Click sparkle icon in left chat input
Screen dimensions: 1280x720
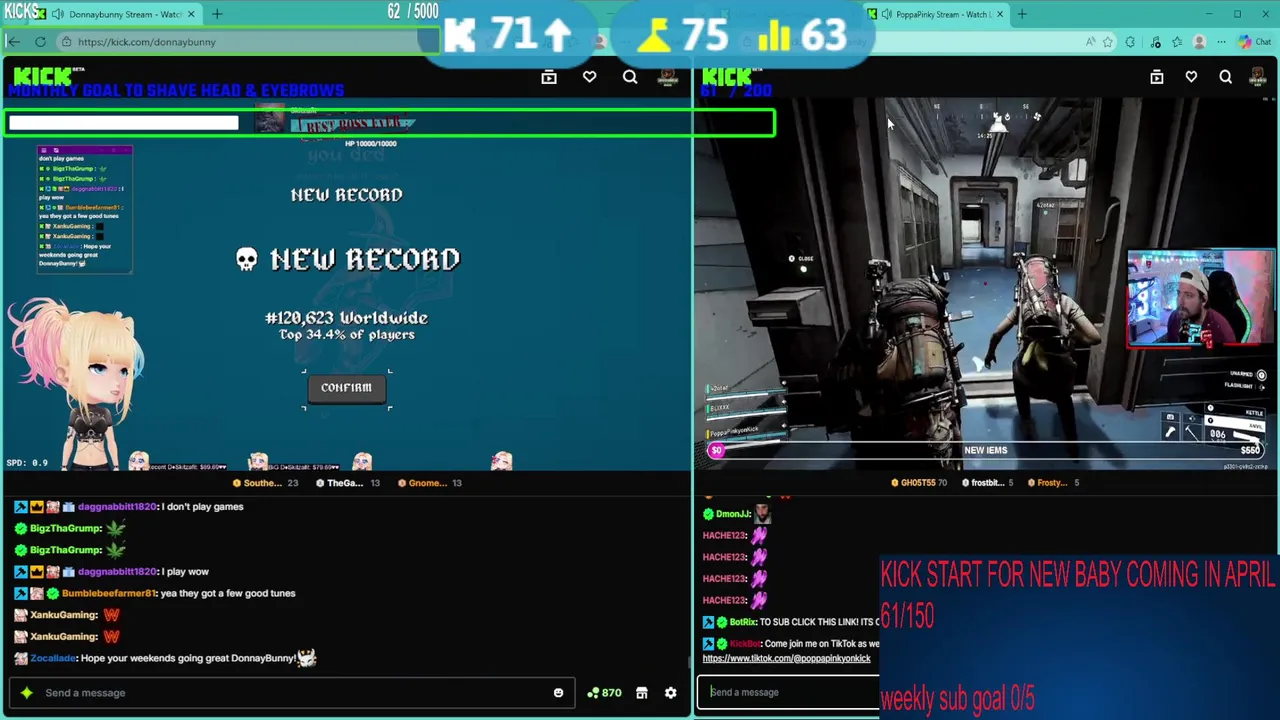[x=26, y=692]
